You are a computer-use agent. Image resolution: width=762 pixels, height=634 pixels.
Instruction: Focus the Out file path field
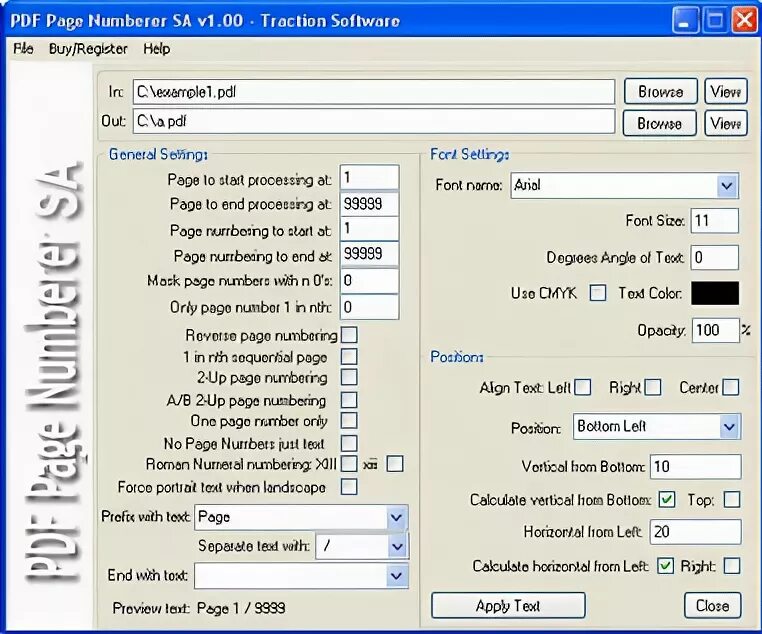click(x=374, y=121)
